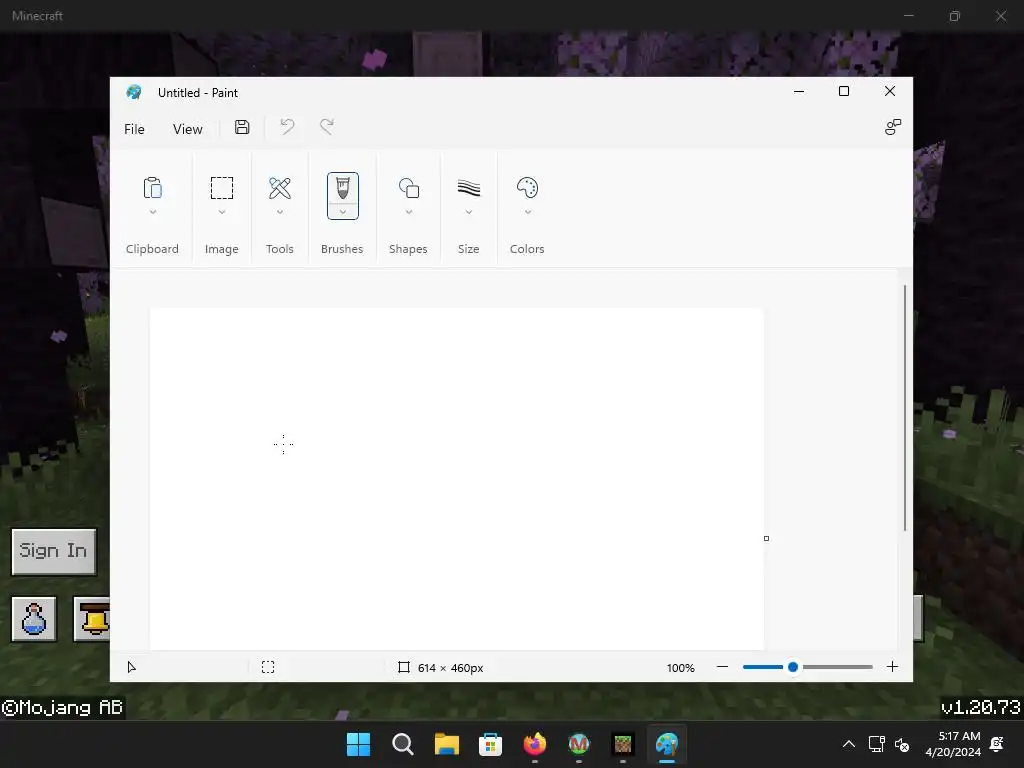The height and width of the screenshot is (768, 1024).
Task: Open the View menu
Action: (x=187, y=129)
